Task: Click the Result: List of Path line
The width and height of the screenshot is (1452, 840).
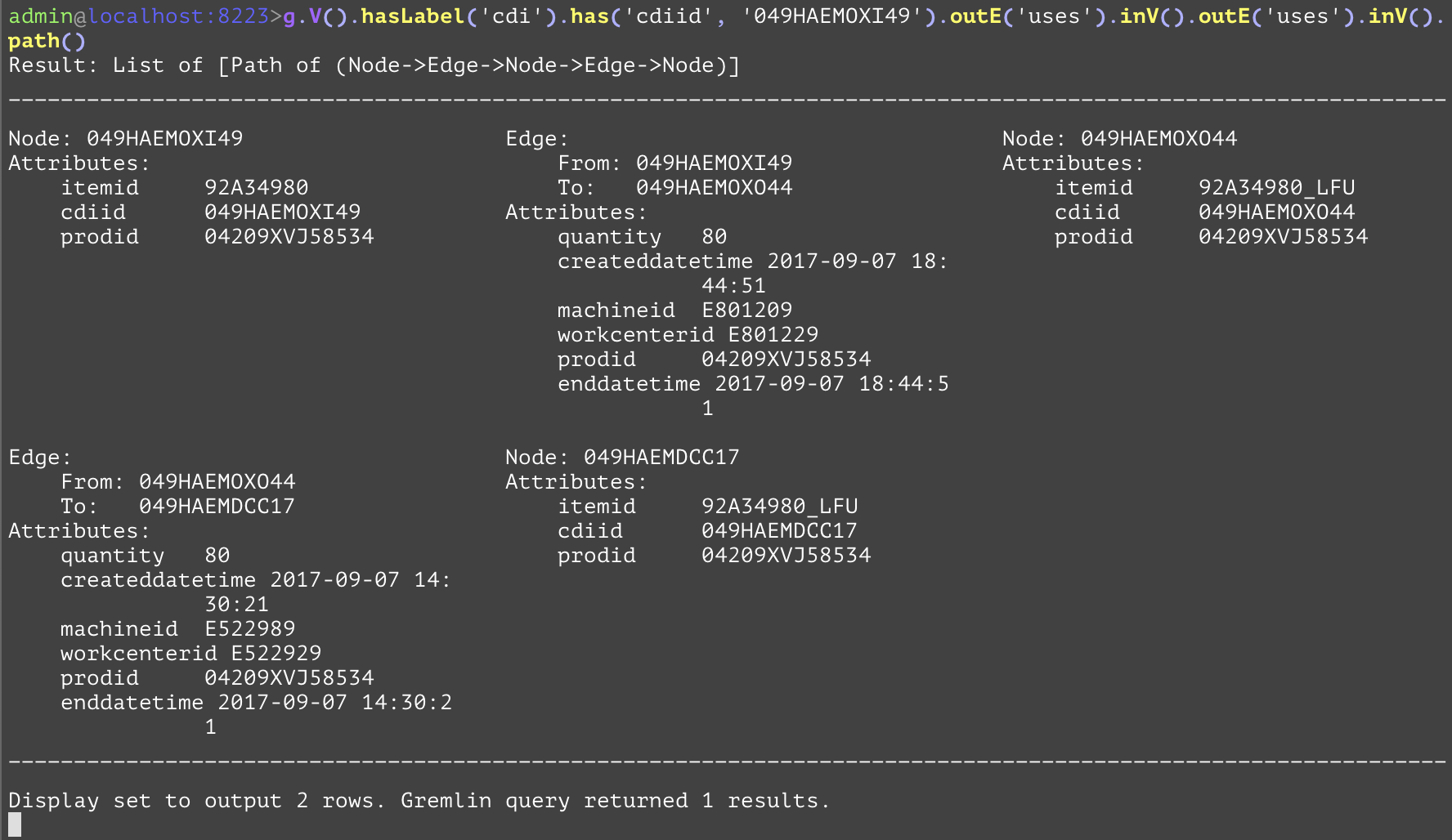Action: (x=374, y=65)
